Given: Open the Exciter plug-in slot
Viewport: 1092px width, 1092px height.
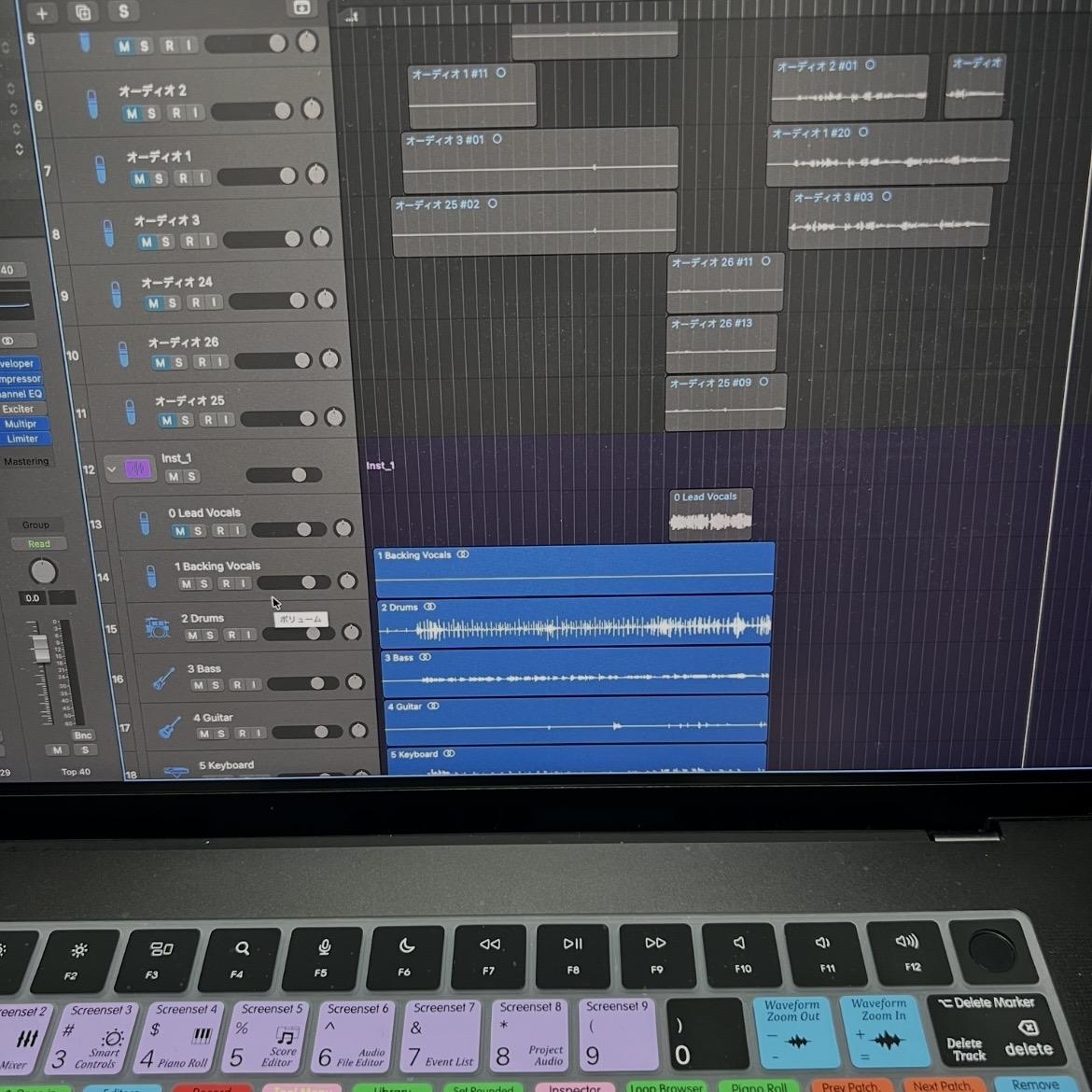Looking at the screenshot, I should point(19,409).
